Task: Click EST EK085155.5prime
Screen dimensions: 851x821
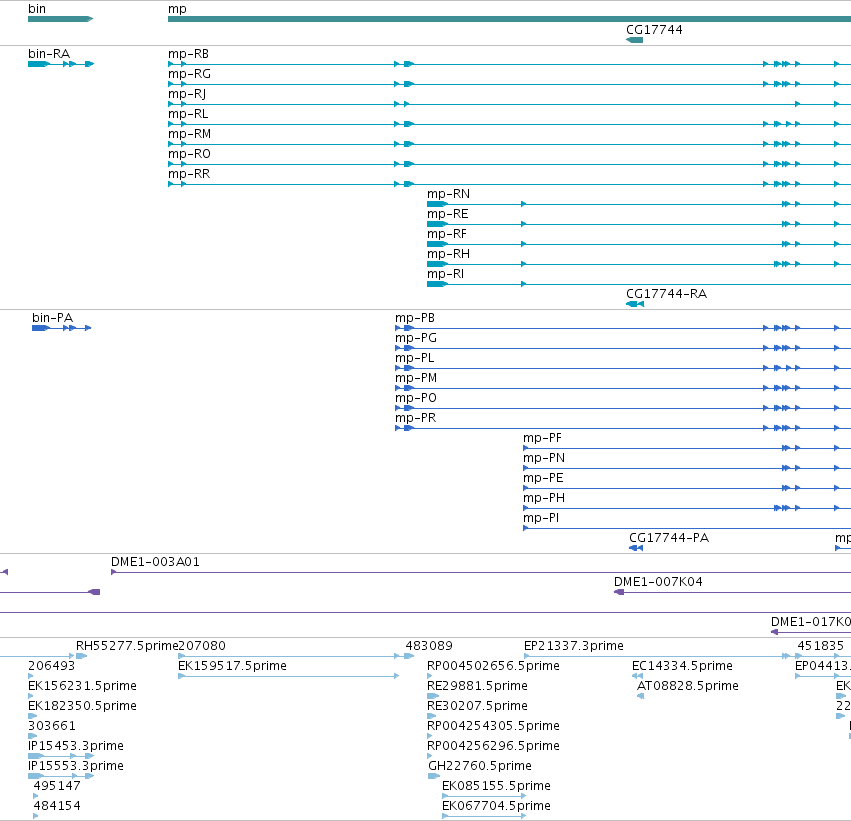Action: point(484,796)
